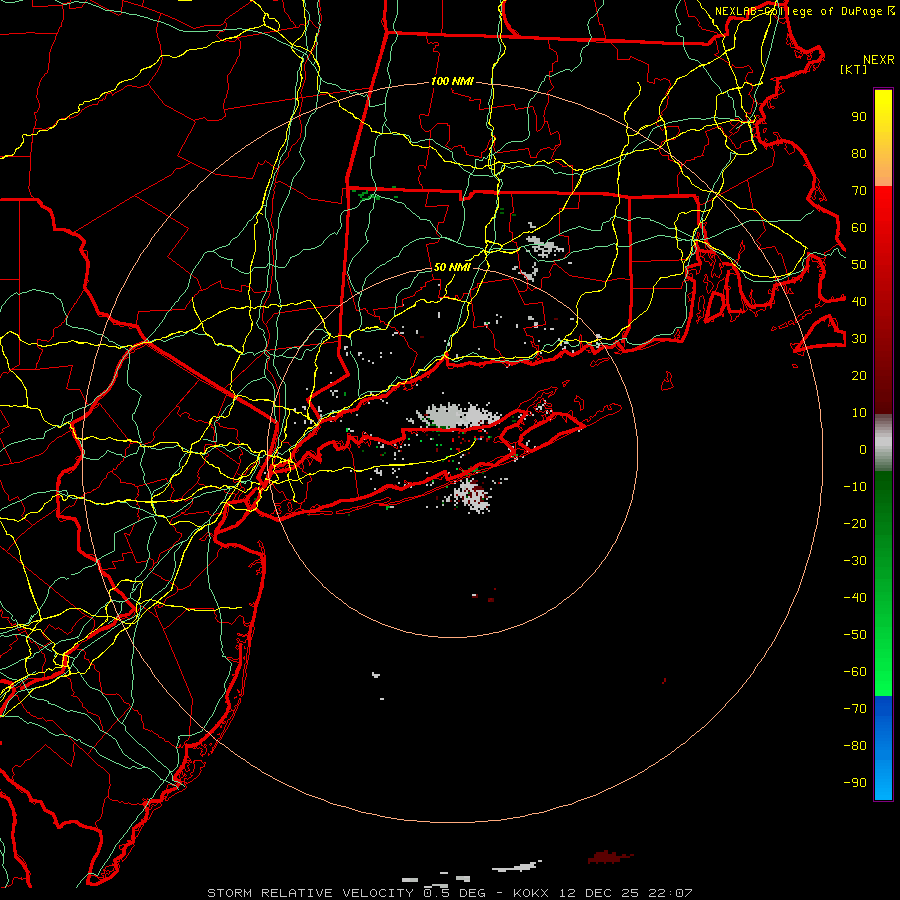Click the -30 knot scale label
This screenshot has height=900, width=900.
(x=855, y=561)
